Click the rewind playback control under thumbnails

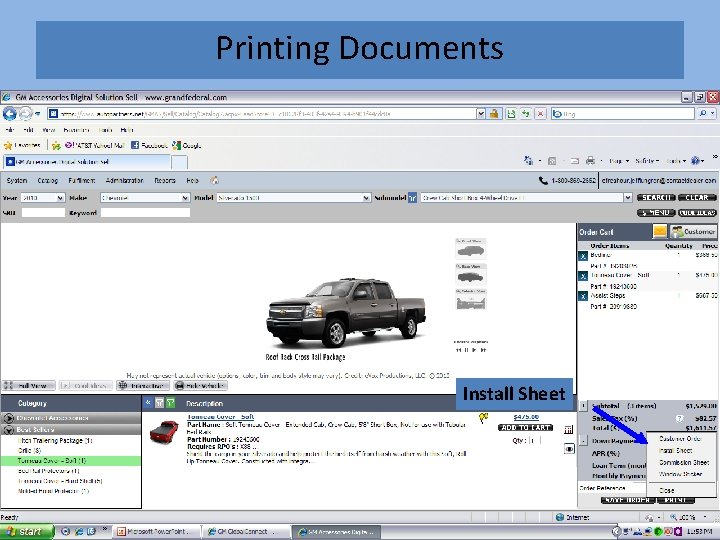point(458,350)
